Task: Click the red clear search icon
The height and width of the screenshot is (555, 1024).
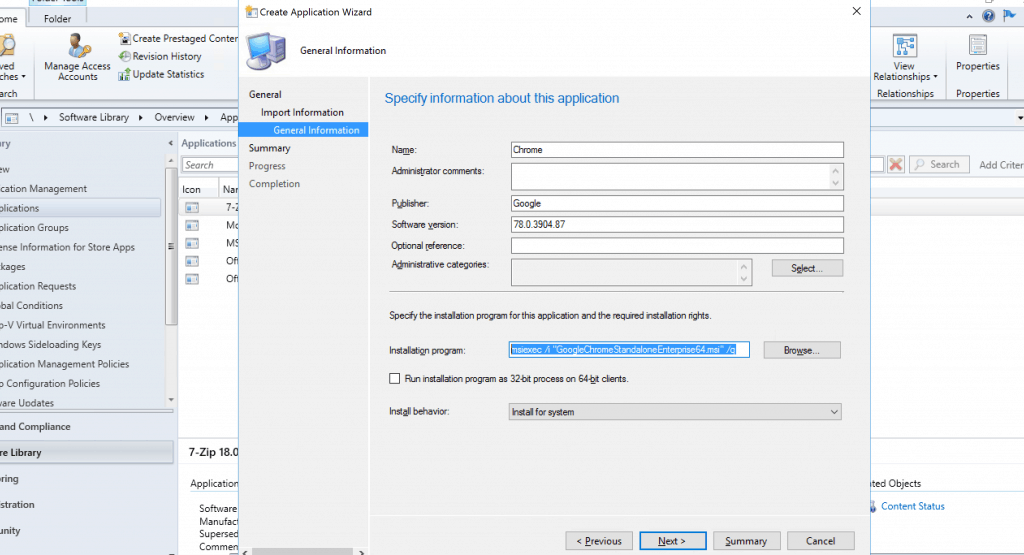Action: click(x=896, y=164)
